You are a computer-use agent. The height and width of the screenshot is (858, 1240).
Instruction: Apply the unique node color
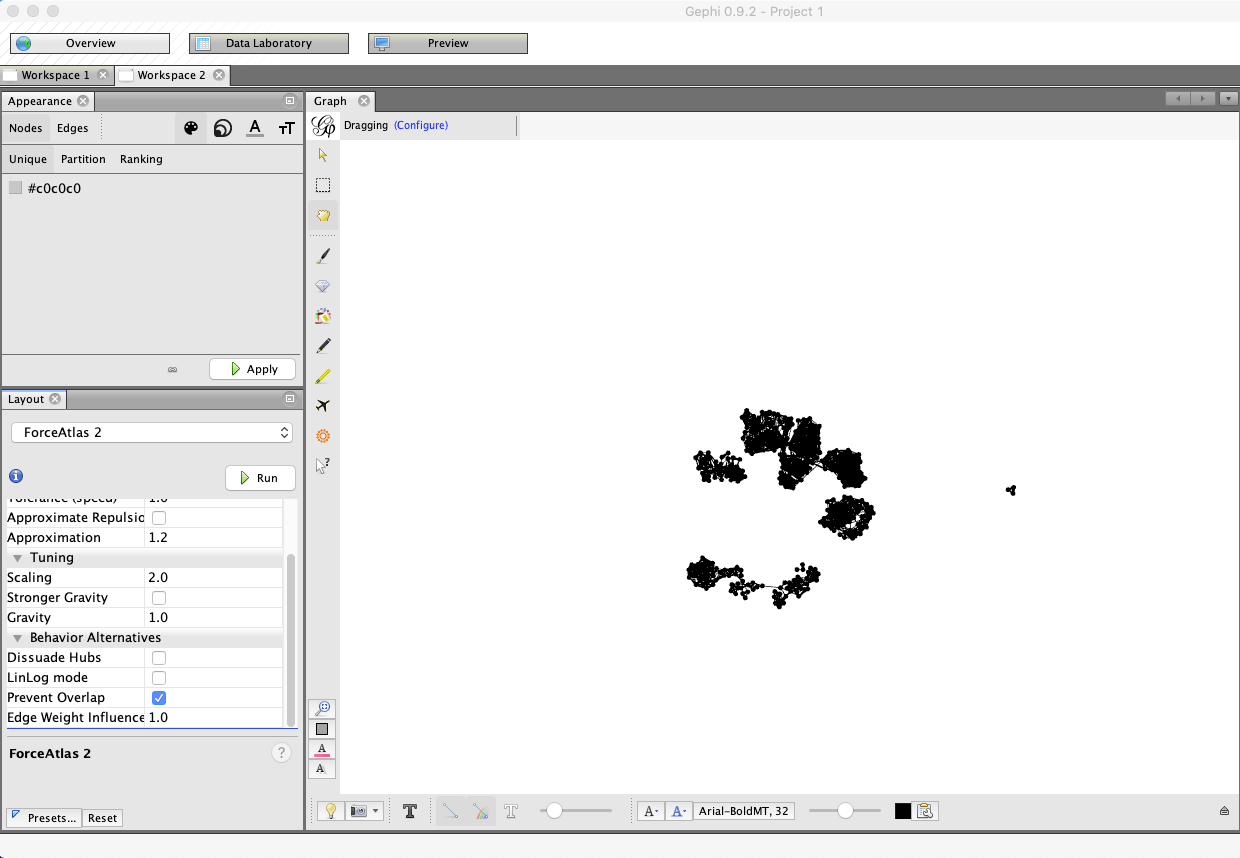pyautogui.click(x=252, y=369)
